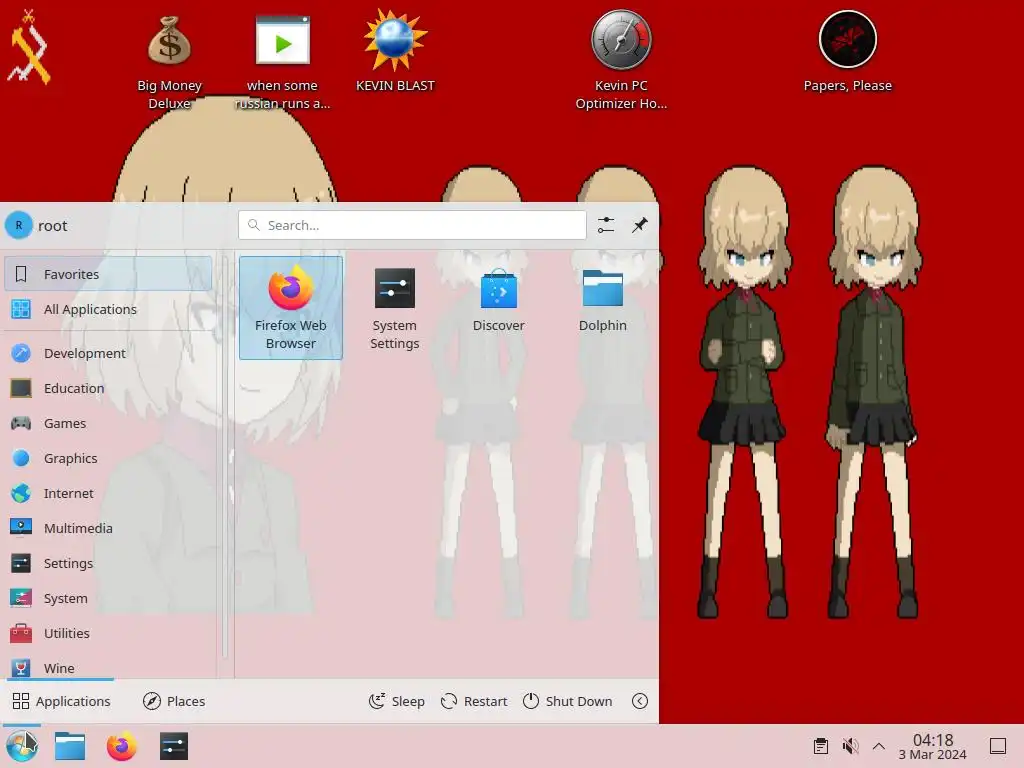Open the Graphics category
The width and height of the screenshot is (1024, 768).
[108, 458]
